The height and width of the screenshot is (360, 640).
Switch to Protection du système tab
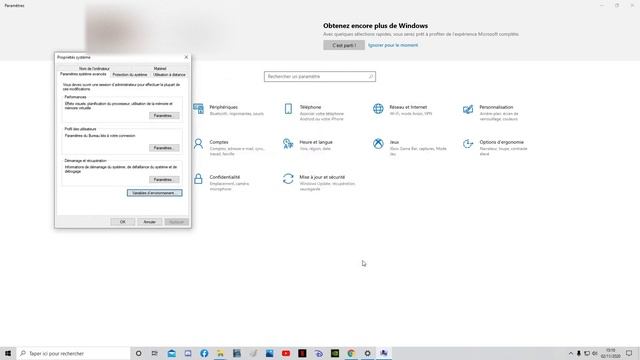(x=130, y=75)
